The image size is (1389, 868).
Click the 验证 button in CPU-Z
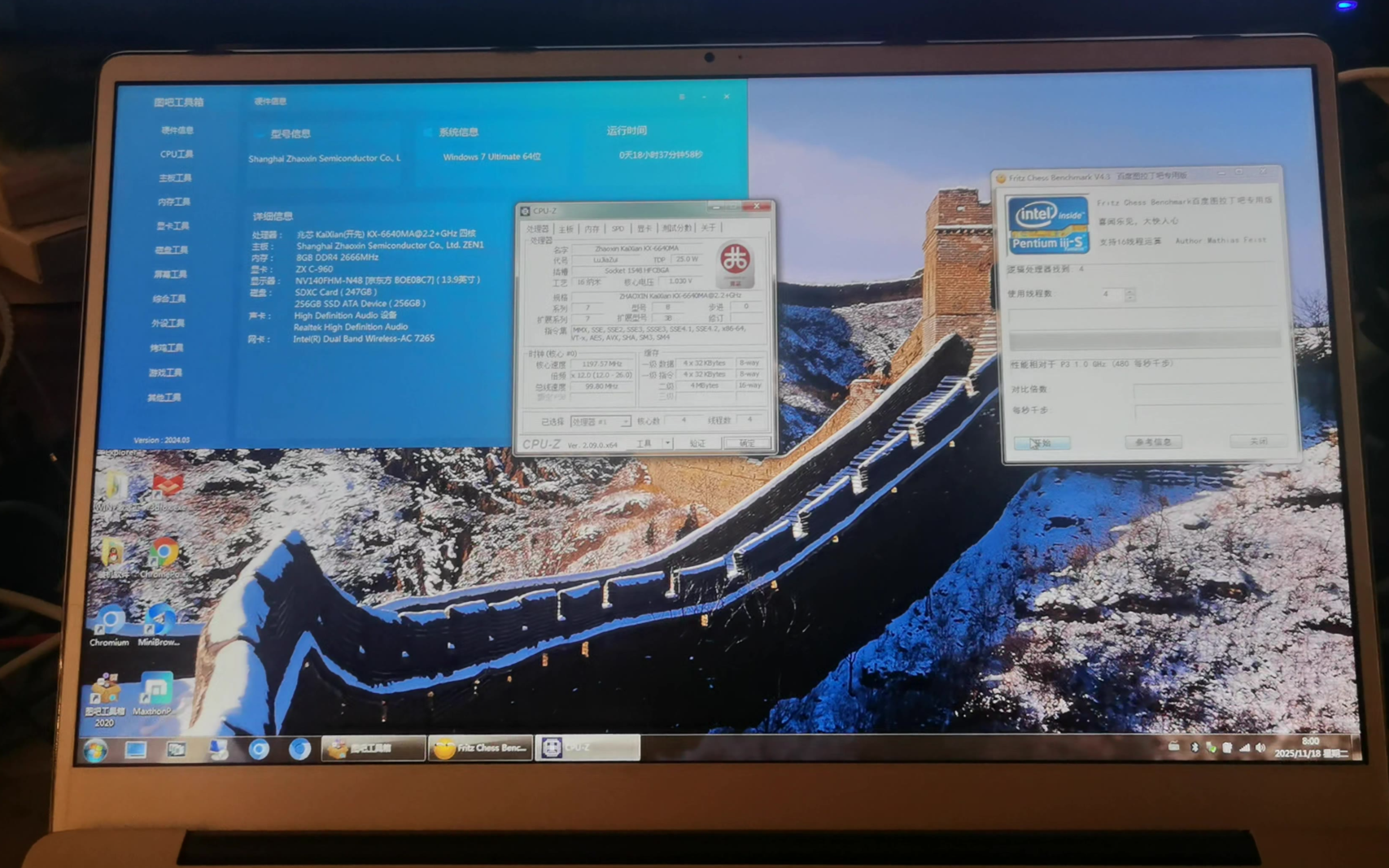coord(697,443)
